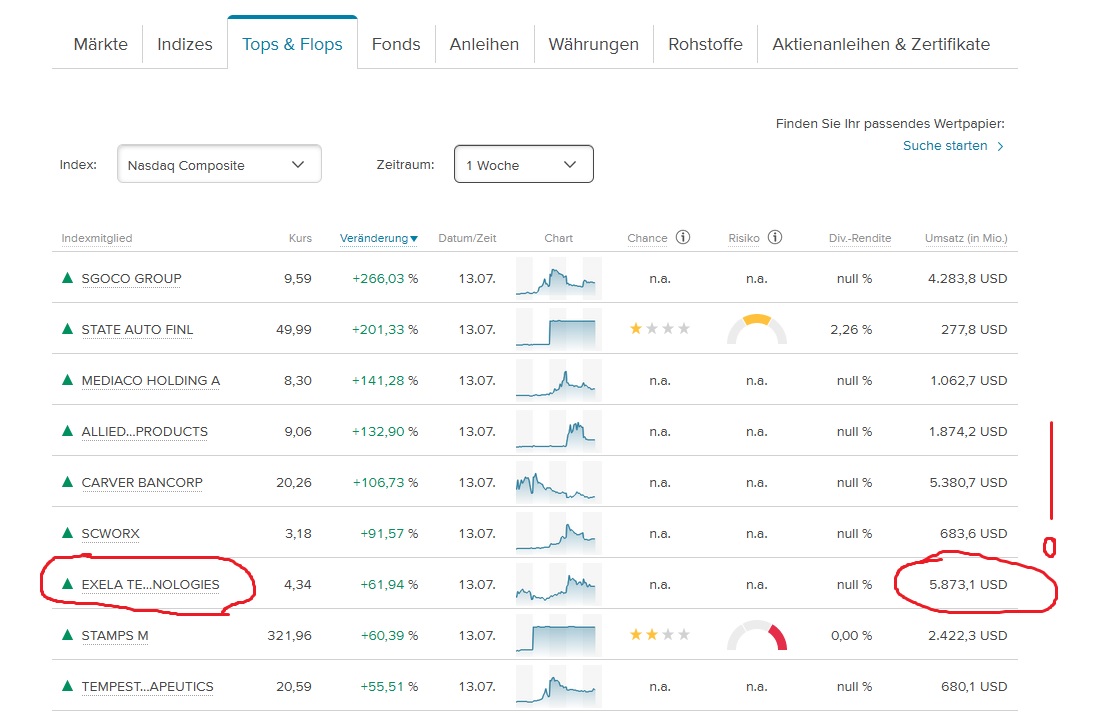The image size is (1094, 713).
Task: Open the SGOCO GROUP chart thumbnail
Action: [x=558, y=278]
